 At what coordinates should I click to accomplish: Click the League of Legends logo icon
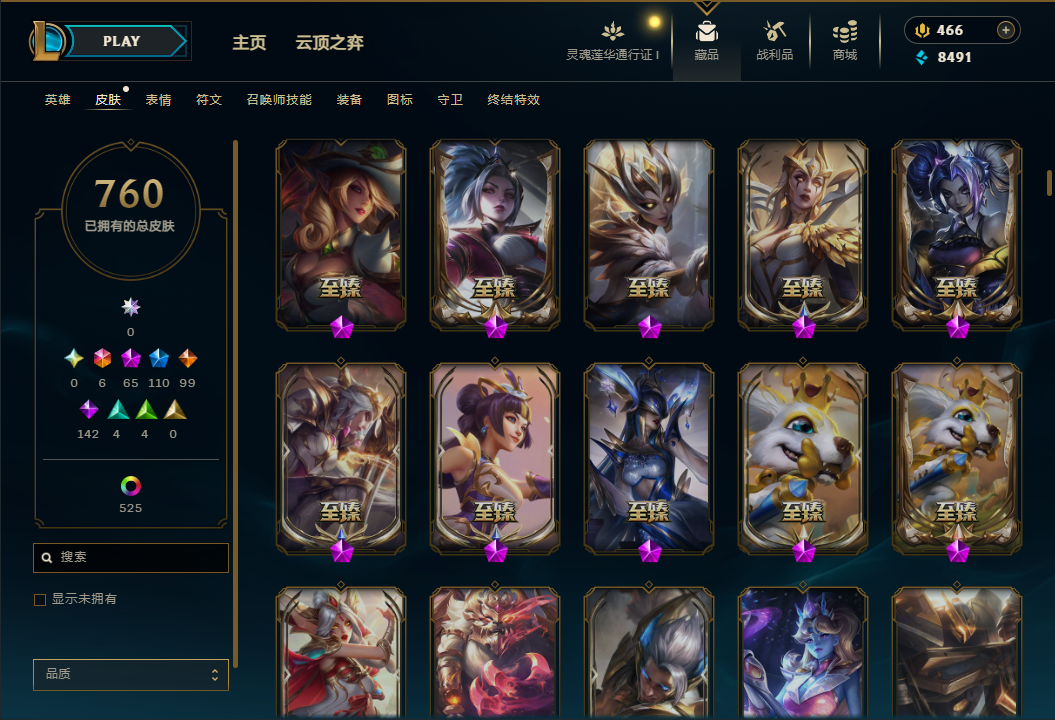tap(46, 41)
